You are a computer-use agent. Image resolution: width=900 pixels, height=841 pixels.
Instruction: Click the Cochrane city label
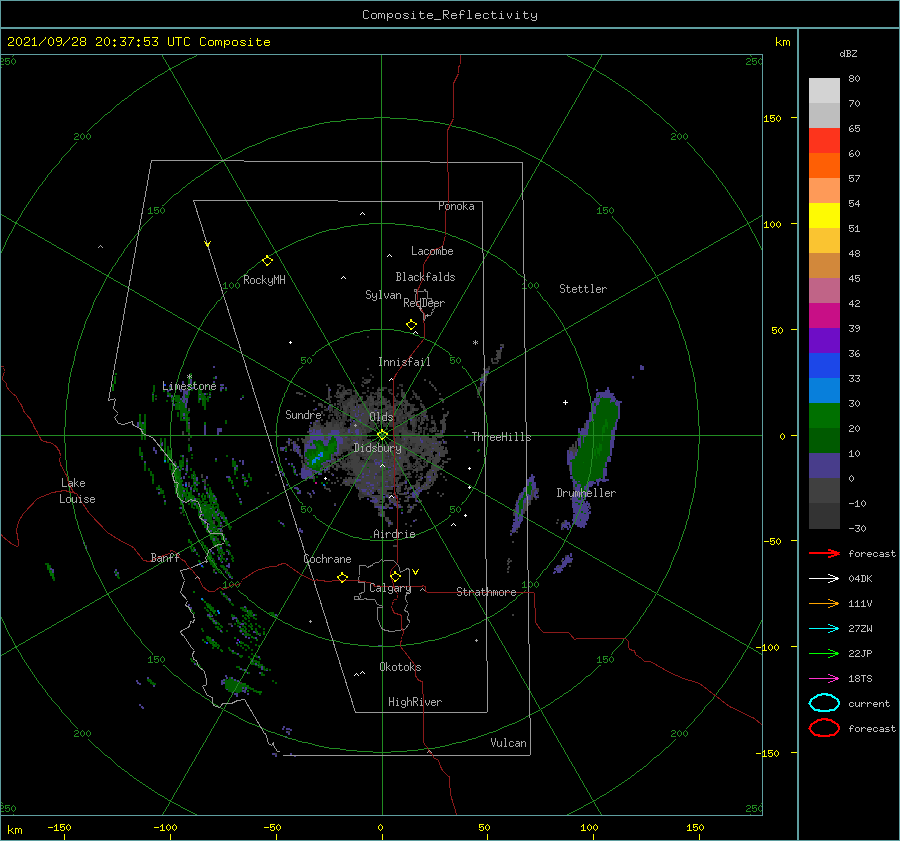point(327,559)
